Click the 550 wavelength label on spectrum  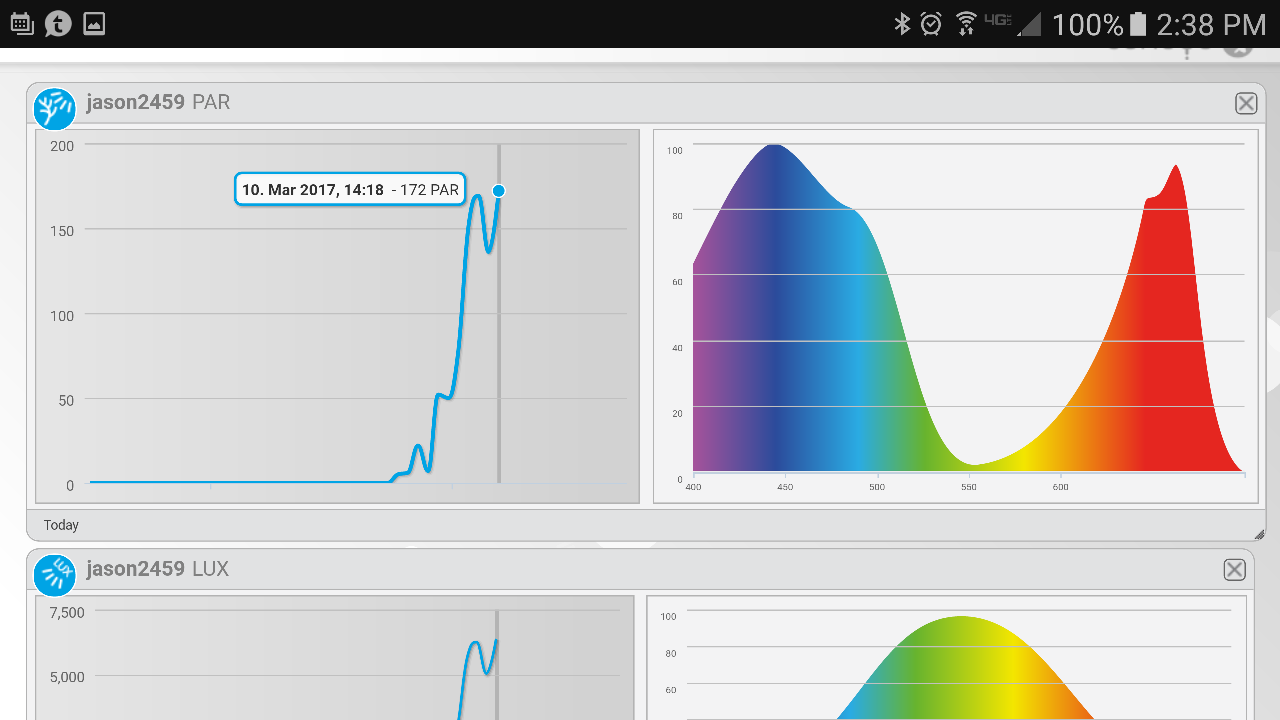(969, 487)
